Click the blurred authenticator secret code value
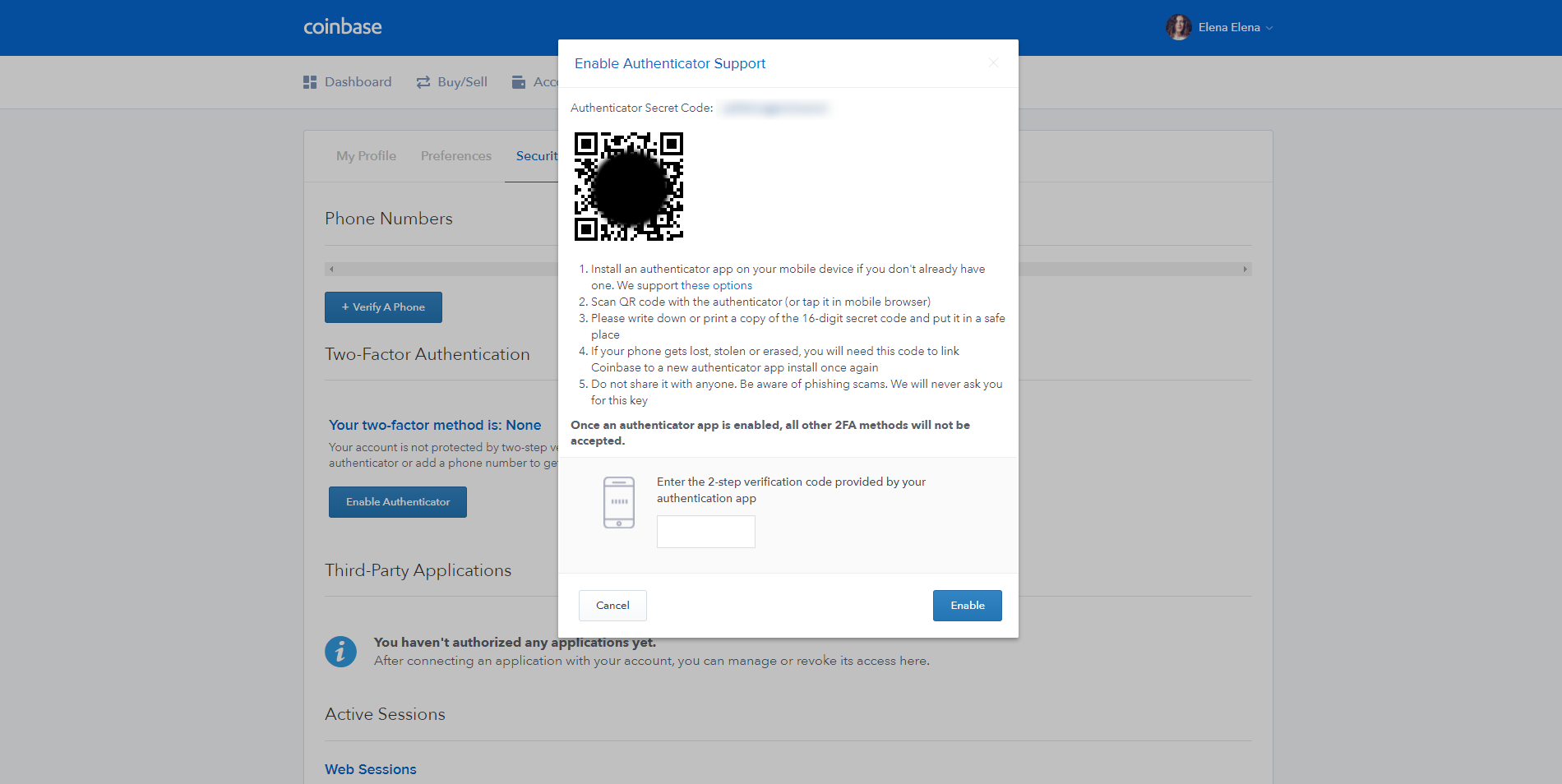The height and width of the screenshot is (784, 1562). coord(775,108)
